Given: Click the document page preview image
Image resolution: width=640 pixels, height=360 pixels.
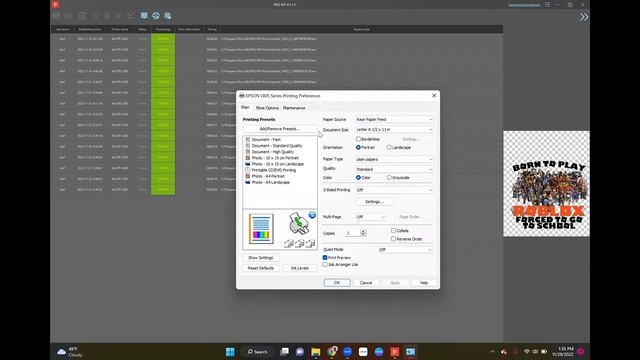Looking at the screenshot, I should (x=260, y=229).
